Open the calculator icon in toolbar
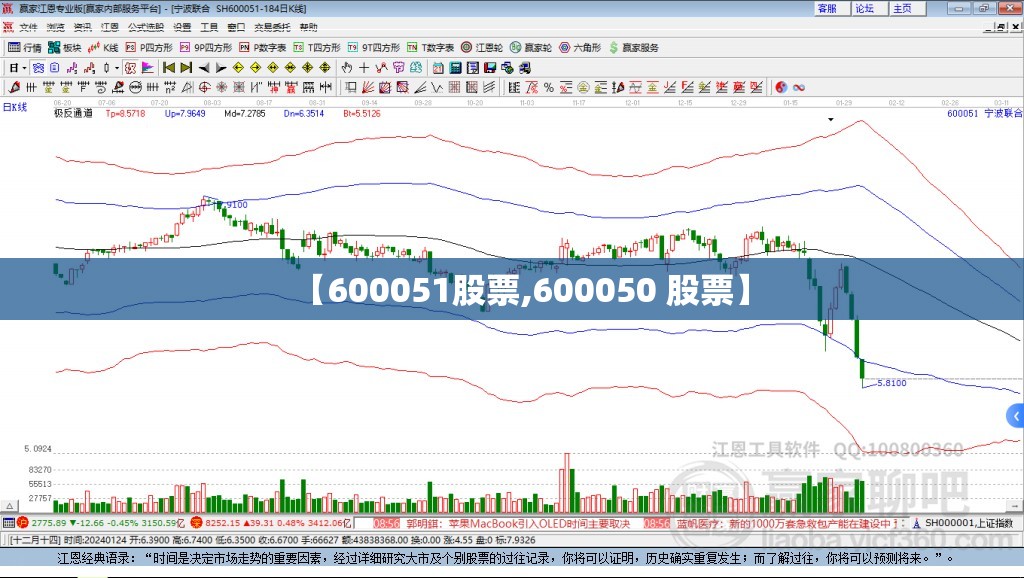This screenshot has width=1024, height=578. 455,67
